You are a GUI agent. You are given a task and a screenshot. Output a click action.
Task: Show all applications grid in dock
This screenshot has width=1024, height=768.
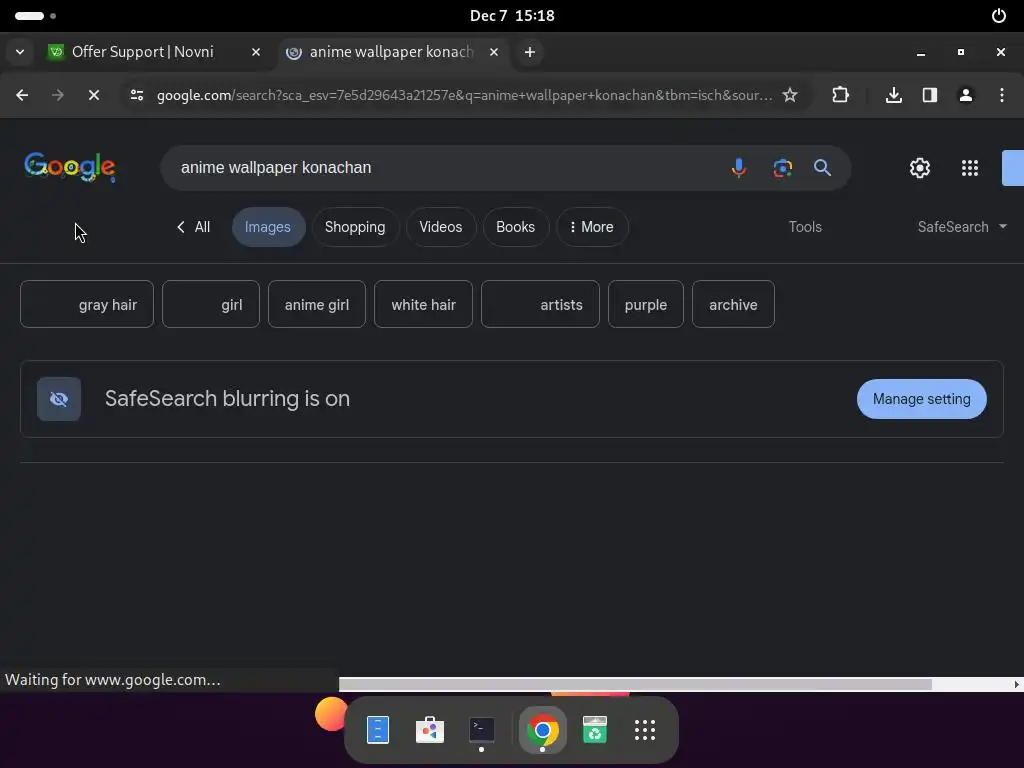pyautogui.click(x=645, y=730)
